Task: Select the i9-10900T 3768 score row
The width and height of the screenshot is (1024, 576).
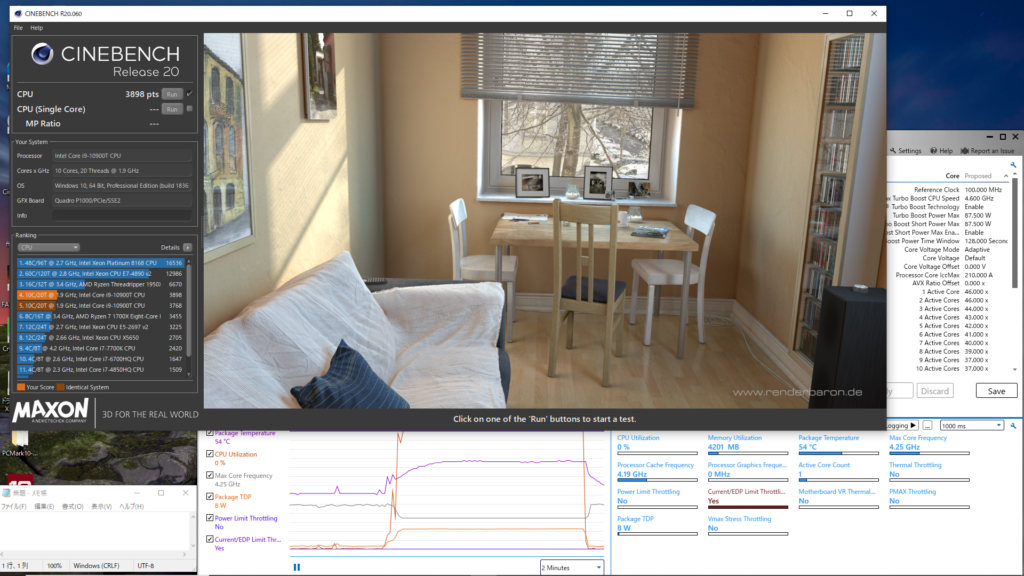Action: (x=101, y=306)
